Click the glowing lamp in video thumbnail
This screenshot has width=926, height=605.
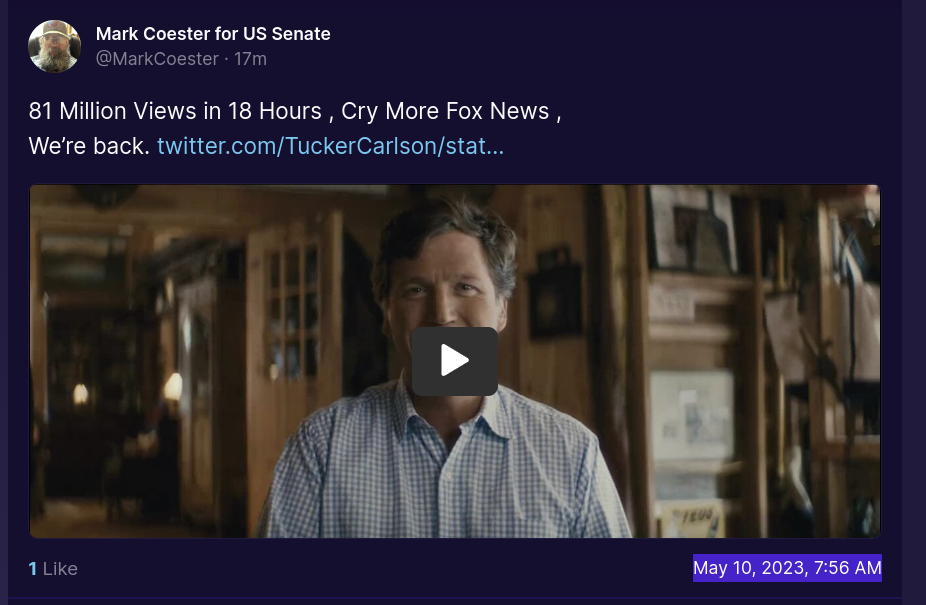(x=173, y=387)
